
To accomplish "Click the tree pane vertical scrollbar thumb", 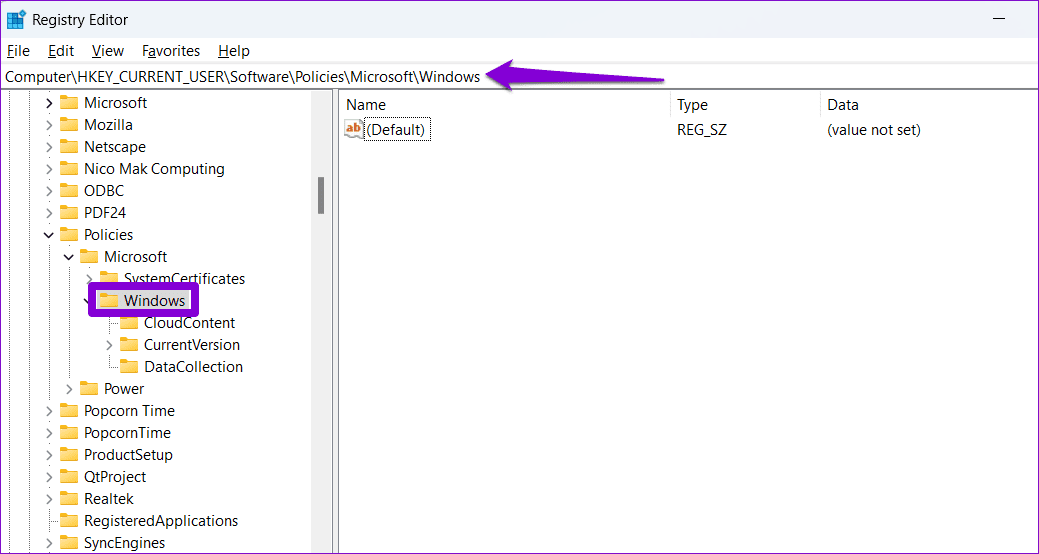I will click(x=321, y=195).
